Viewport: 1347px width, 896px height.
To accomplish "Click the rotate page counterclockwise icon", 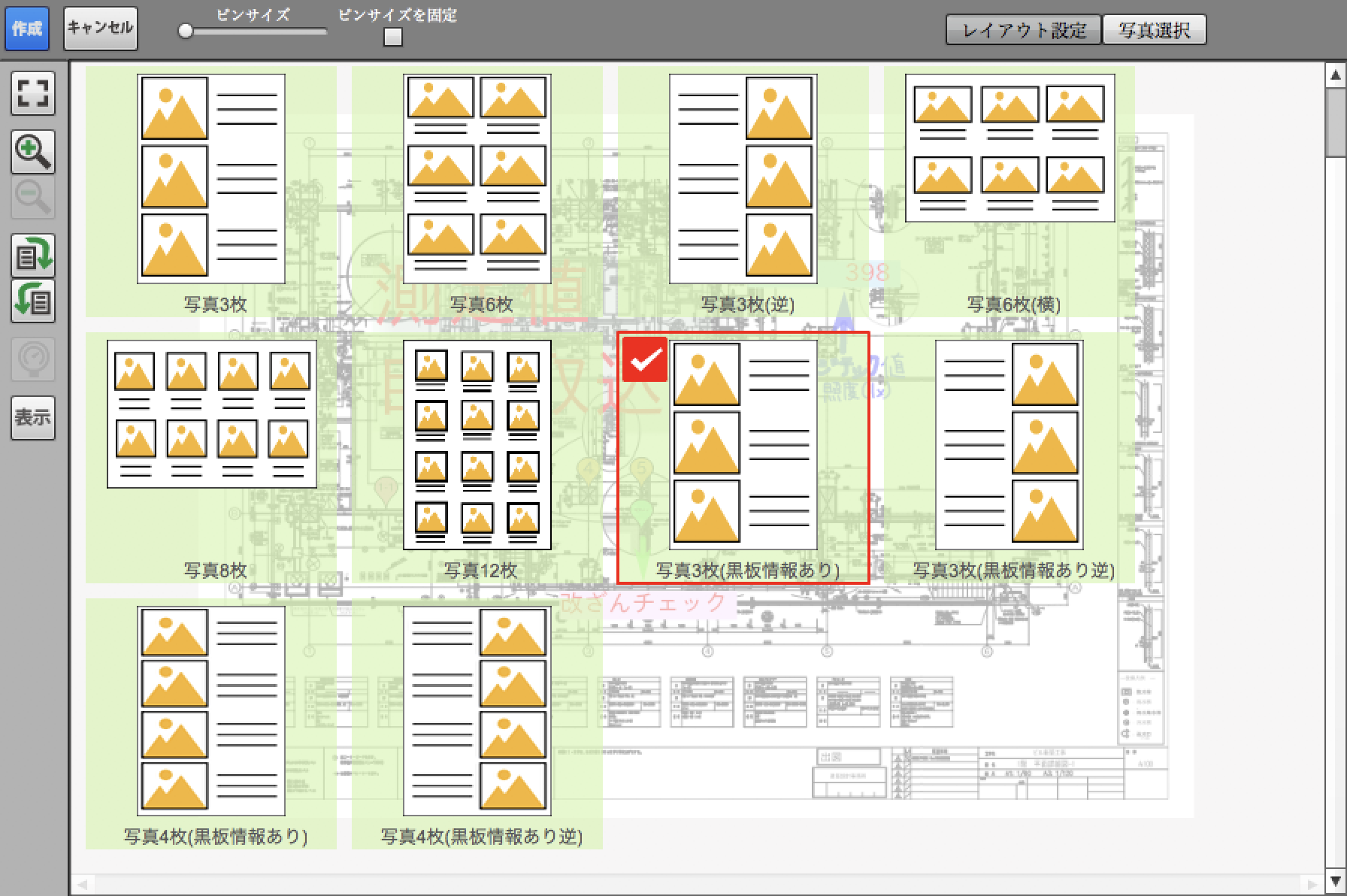I will pyautogui.click(x=32, y=301).
